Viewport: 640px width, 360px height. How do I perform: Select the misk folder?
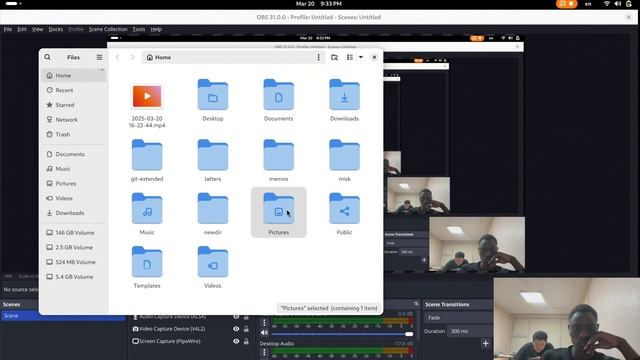tap(344, 161)
